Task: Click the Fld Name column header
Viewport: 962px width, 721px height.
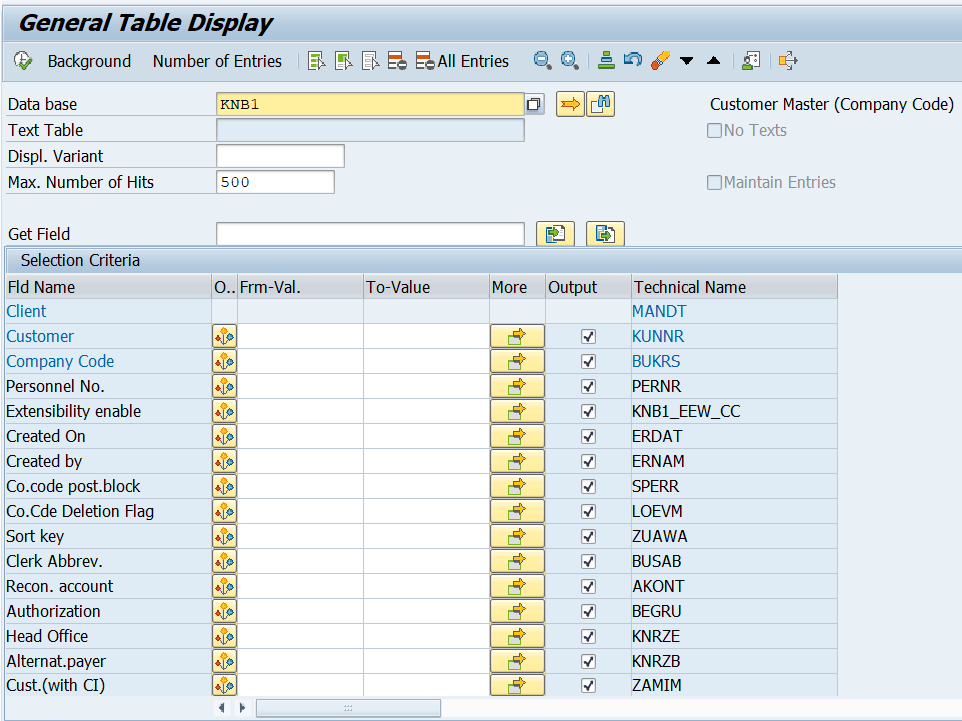Action: 108,287
